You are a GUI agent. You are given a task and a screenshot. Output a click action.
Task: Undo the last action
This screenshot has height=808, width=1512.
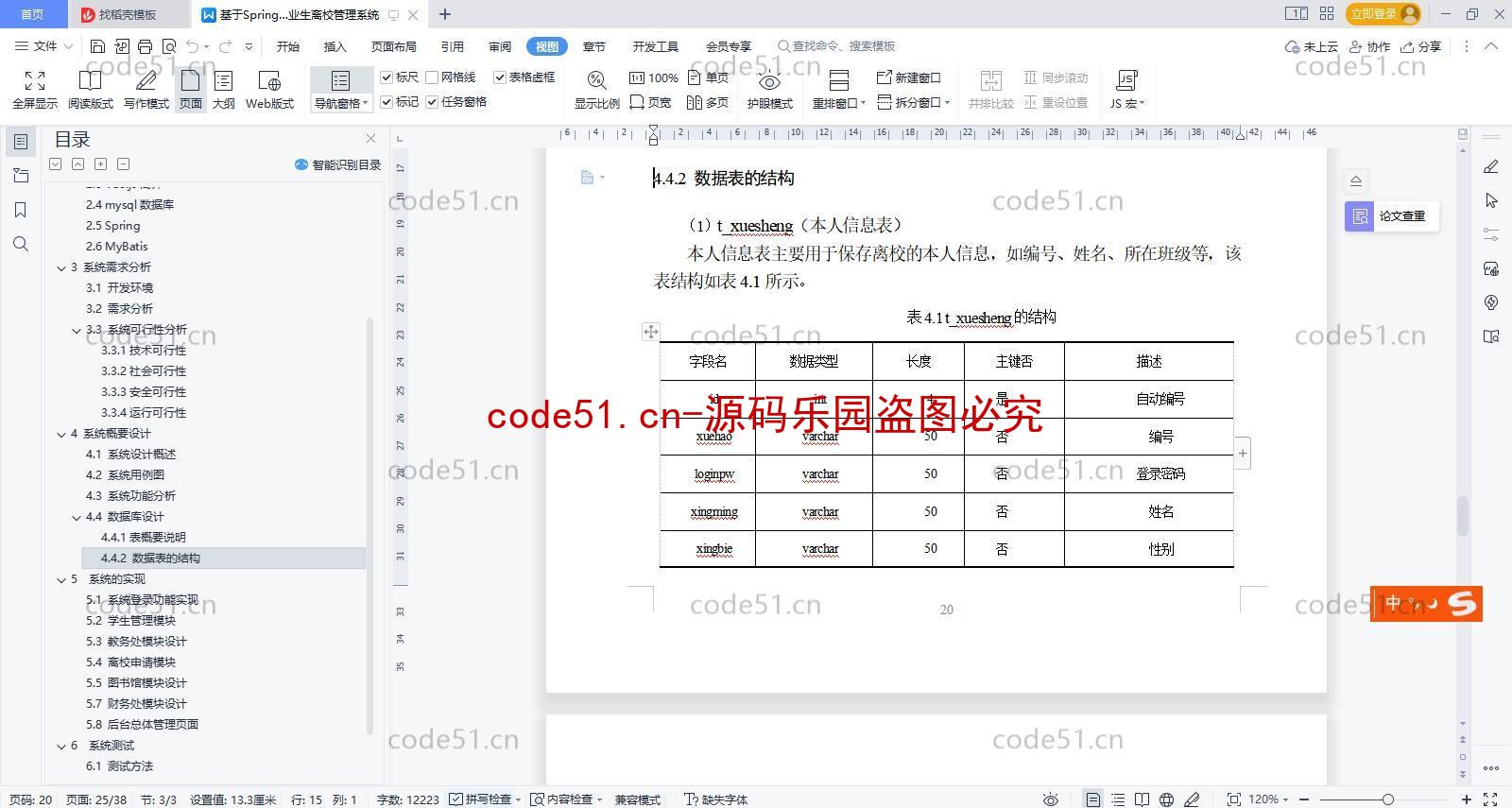[x=192, y=46]
